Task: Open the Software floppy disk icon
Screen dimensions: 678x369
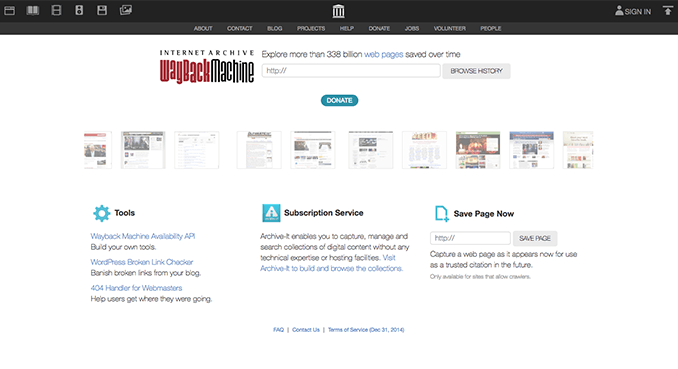Action: (102, 10)
